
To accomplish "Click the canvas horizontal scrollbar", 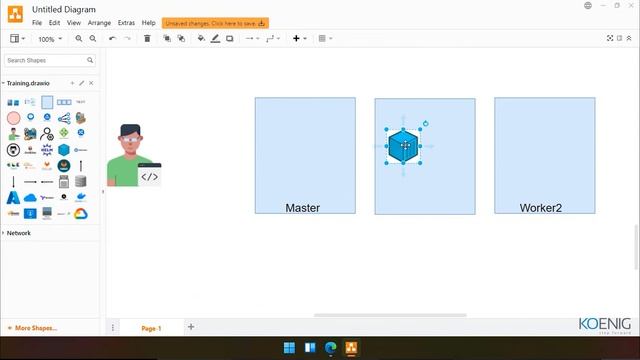I will [x=390, y=315].
